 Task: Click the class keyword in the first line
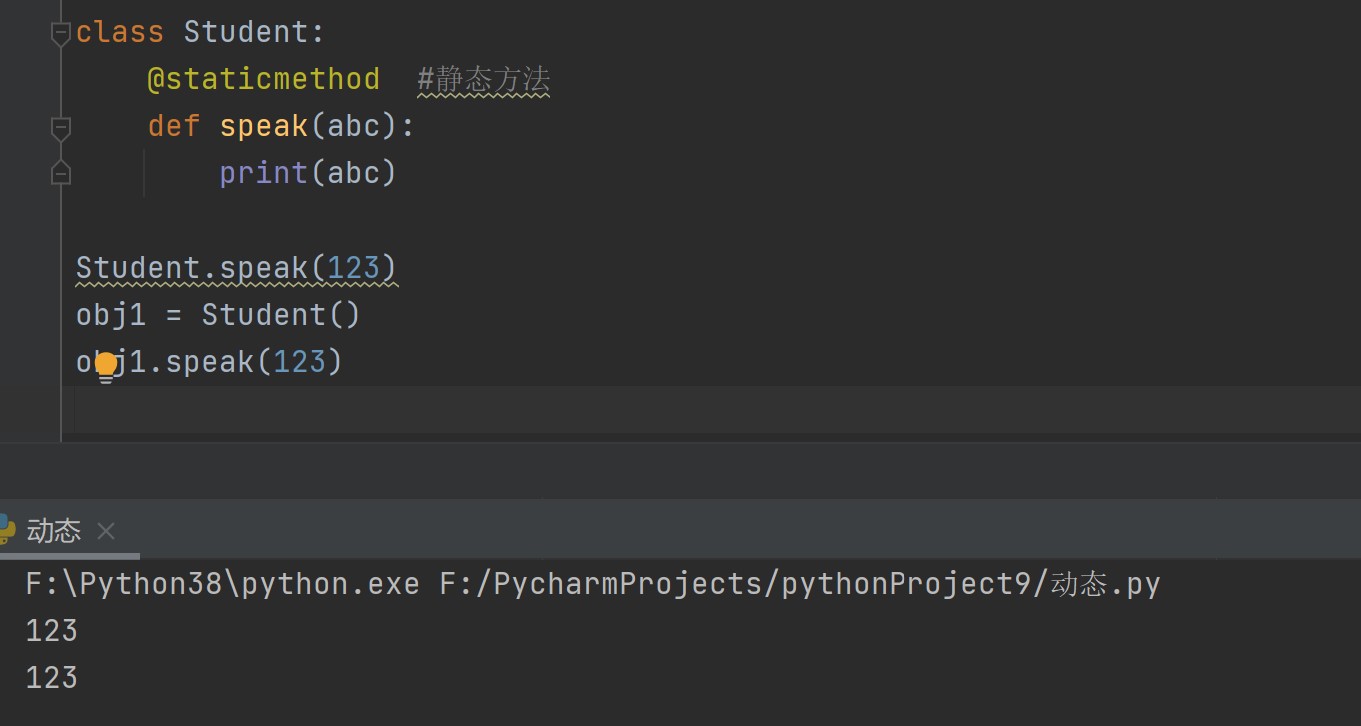point(119,33)
